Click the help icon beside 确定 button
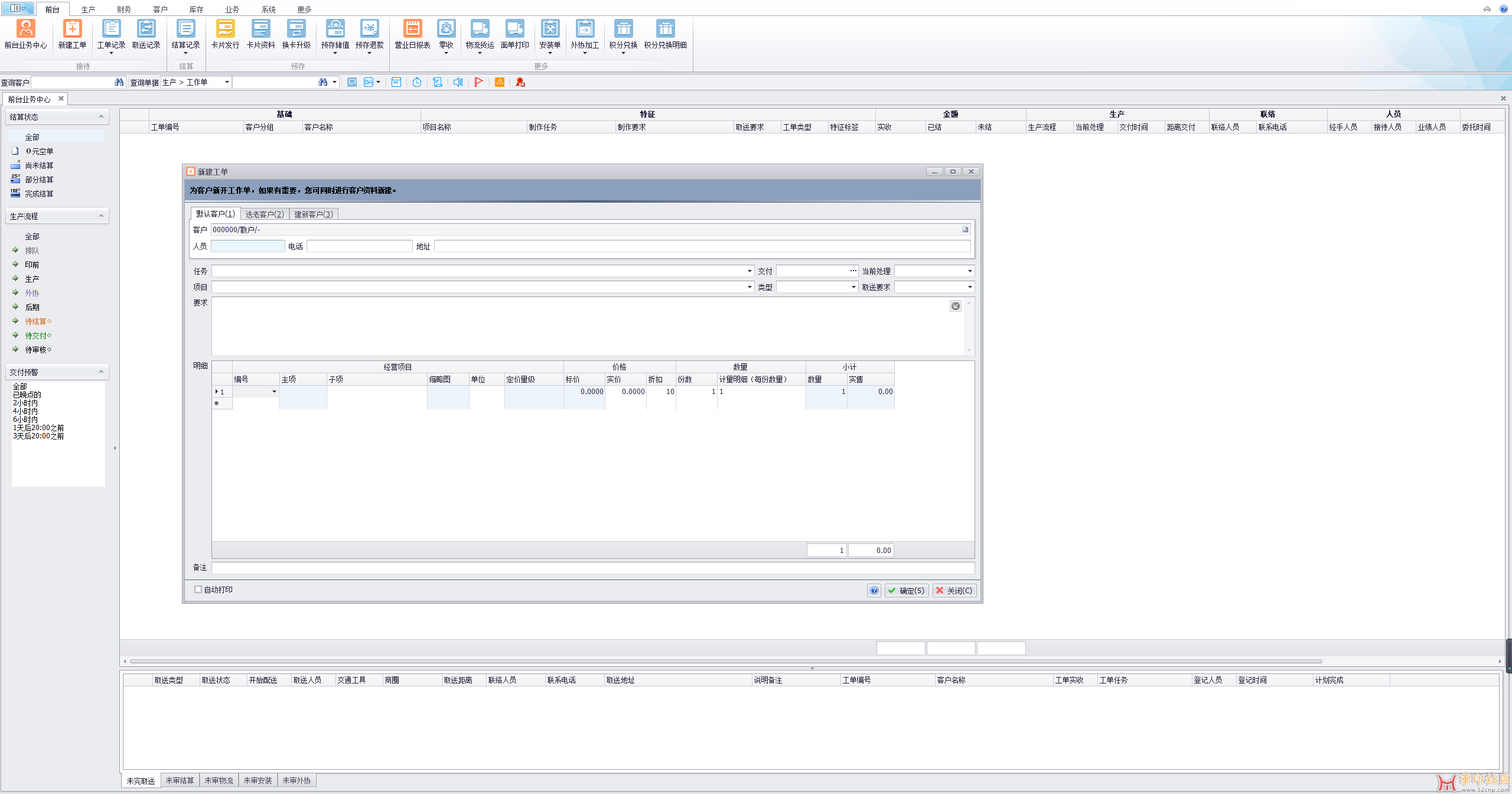The height and width of the screenshot is (794, 1512). click(x=874, y=590)
